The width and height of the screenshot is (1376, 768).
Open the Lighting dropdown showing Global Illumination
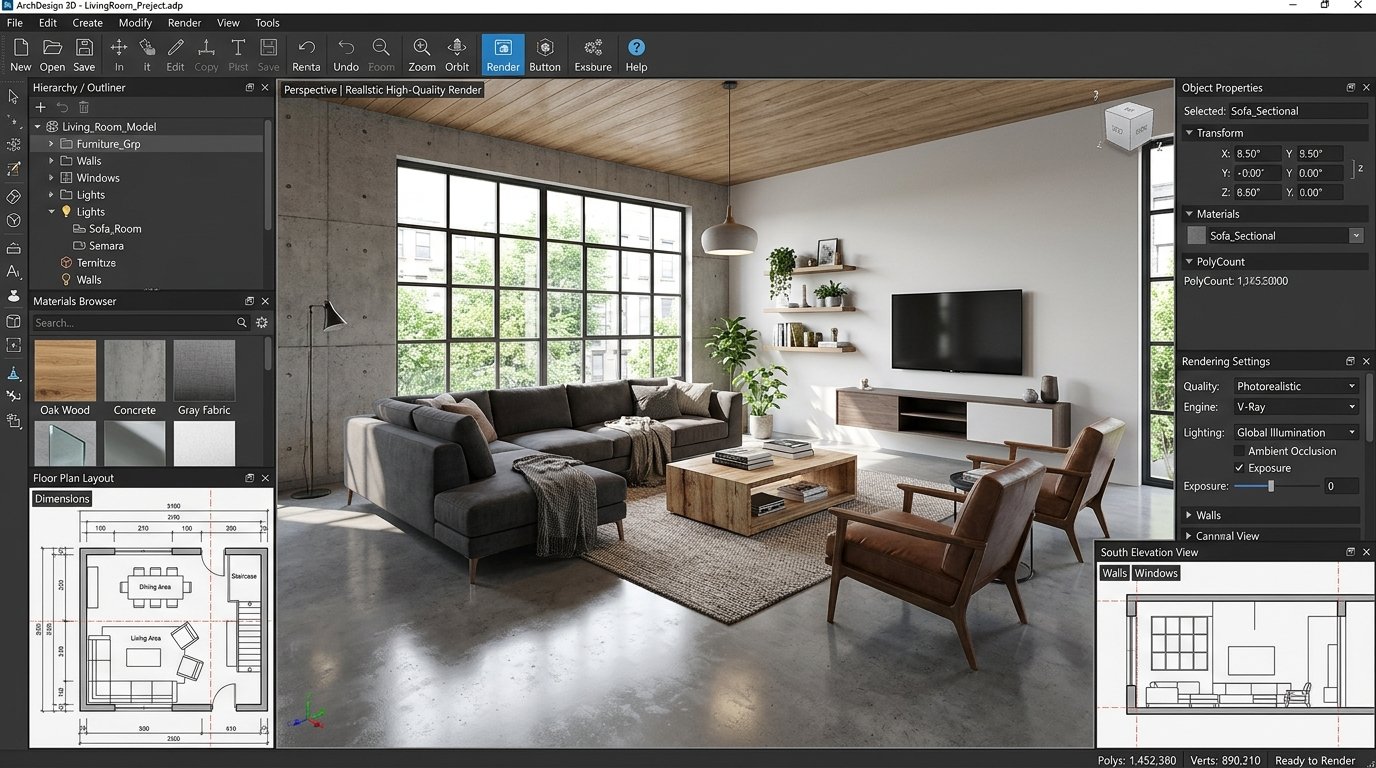[1295, 432]
